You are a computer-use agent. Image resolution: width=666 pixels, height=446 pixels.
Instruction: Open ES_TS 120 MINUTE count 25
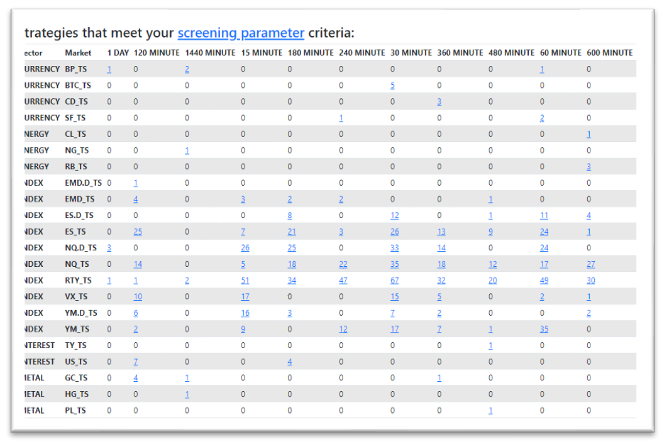(138, 232)
